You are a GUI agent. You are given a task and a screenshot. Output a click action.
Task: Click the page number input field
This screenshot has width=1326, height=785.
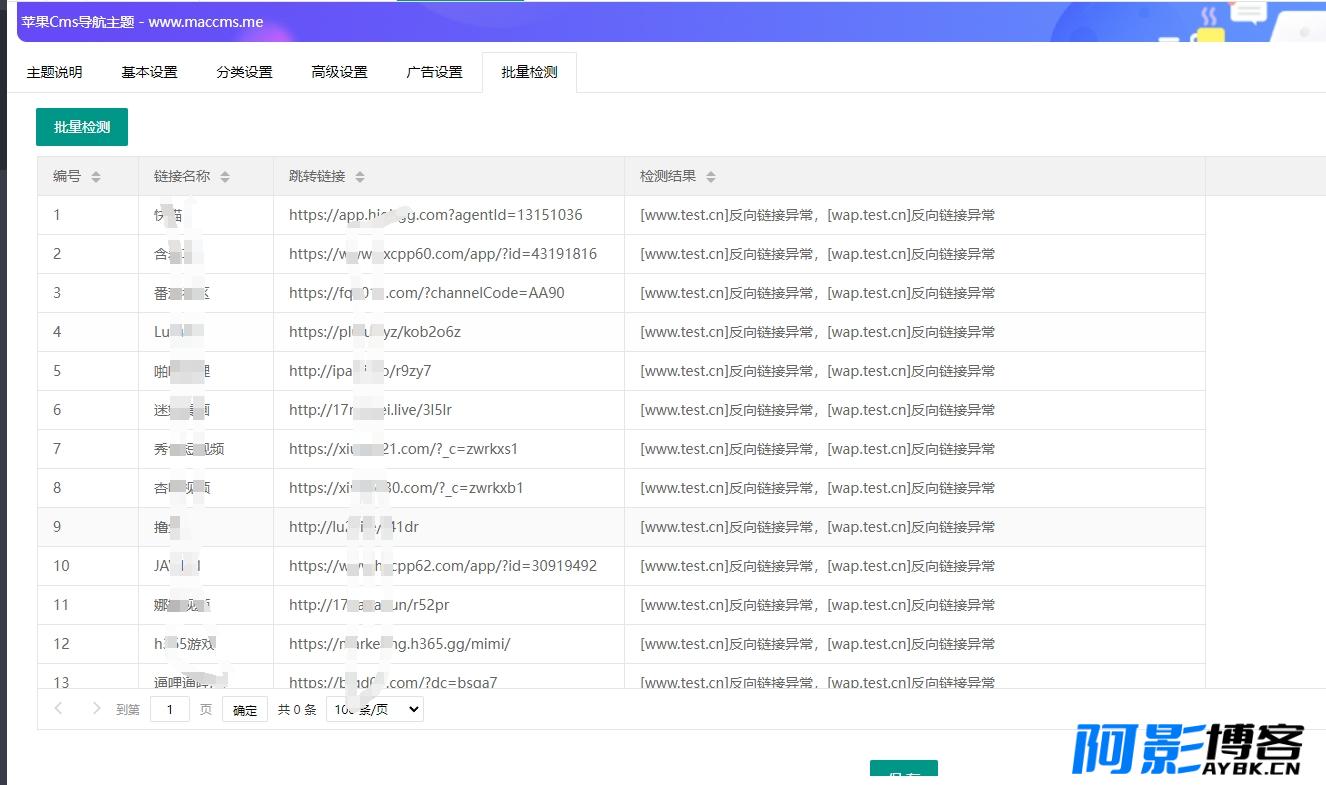coord(170,709)
